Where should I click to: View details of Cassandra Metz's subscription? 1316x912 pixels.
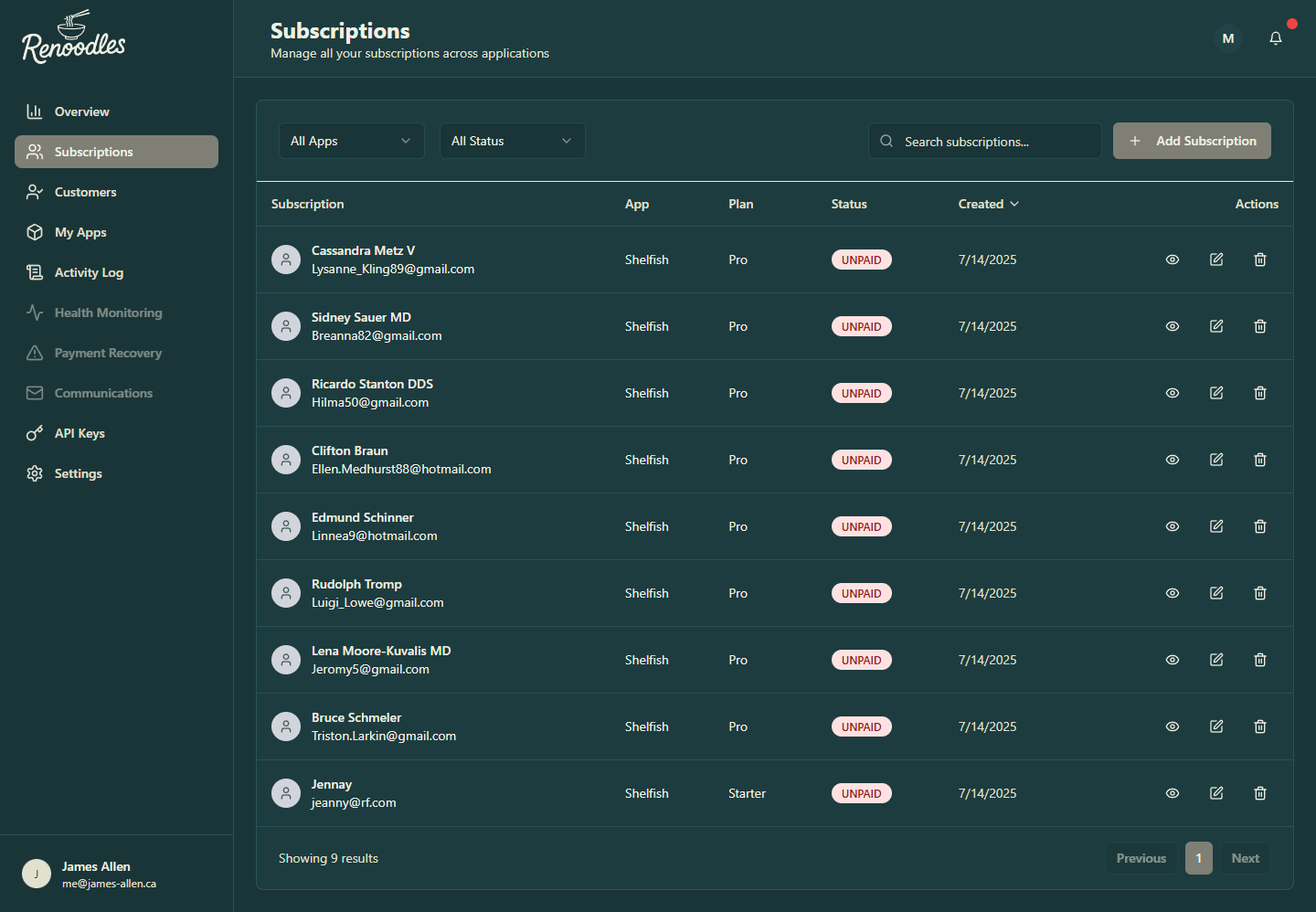[1173, 260]
